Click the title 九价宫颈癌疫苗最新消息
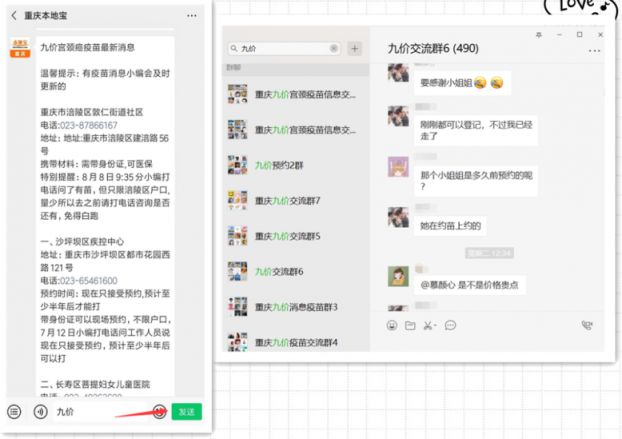This screenshot has width=622, height=439. pos(88,48)
